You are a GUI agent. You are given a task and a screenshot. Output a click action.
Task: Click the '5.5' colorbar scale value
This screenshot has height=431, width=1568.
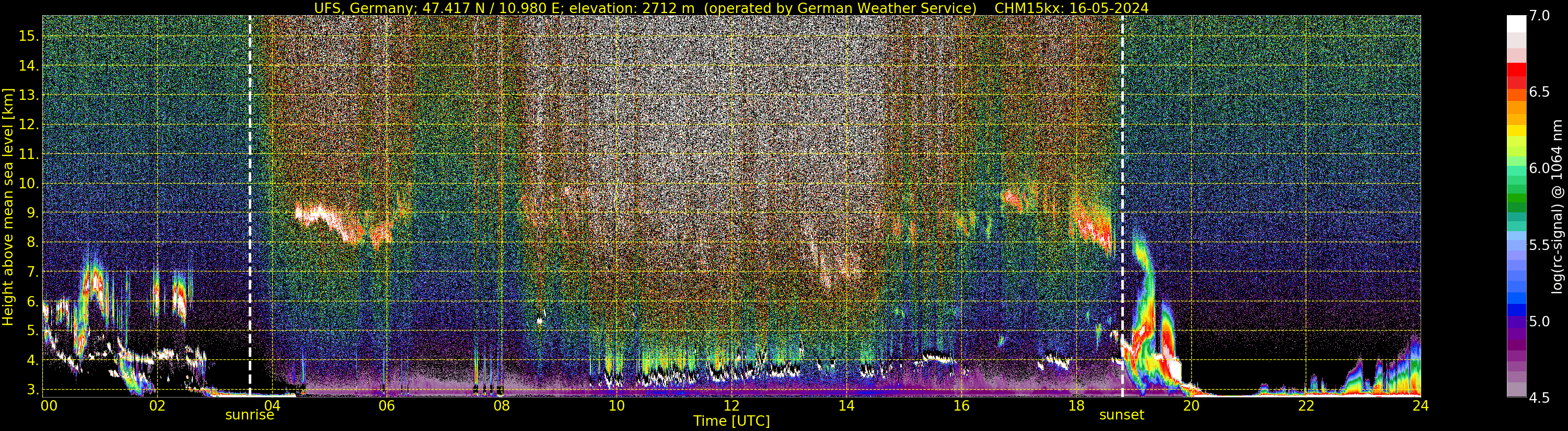[1538, 245]
